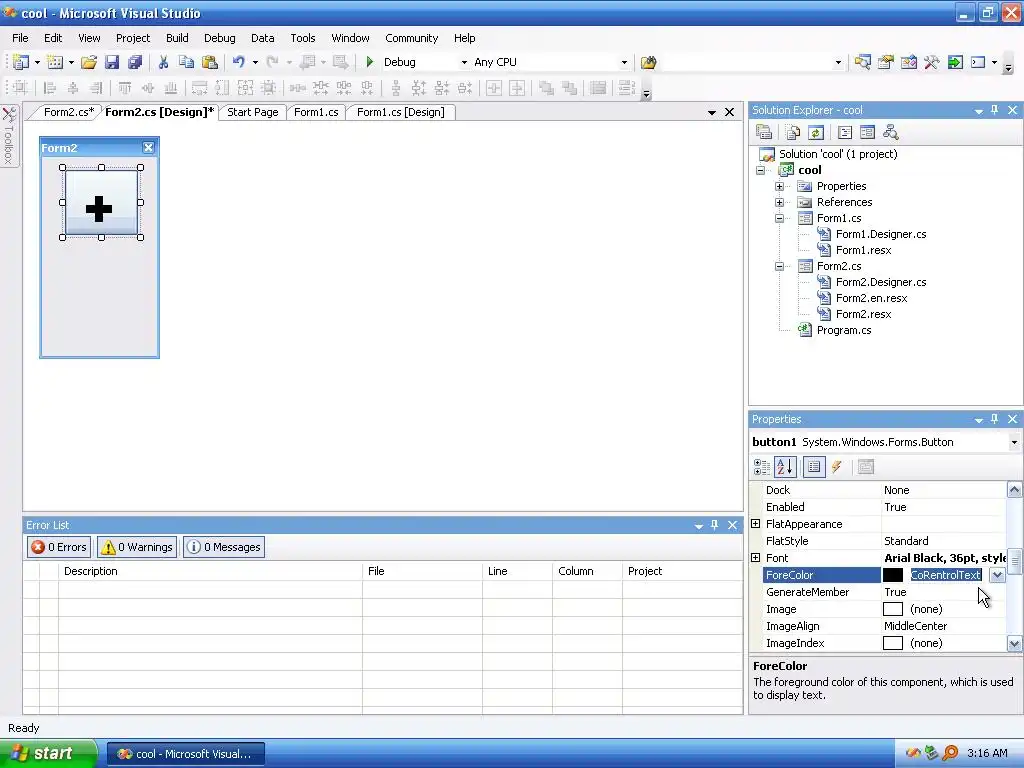Screen dimensions: 1024x768
Task: Select Form2.en.resx file
Action: click(x=871, y=298)
